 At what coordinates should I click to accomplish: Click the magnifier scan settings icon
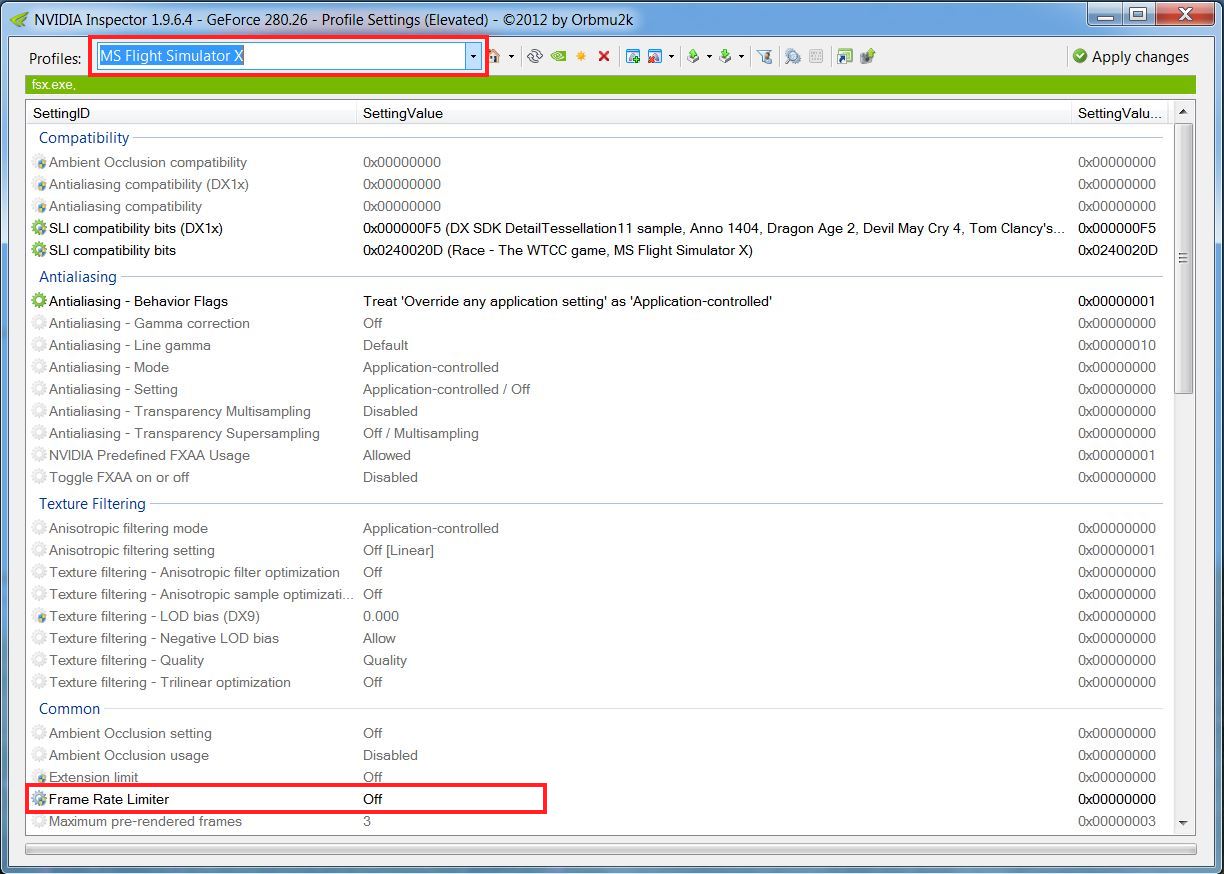tap(793, 57)
